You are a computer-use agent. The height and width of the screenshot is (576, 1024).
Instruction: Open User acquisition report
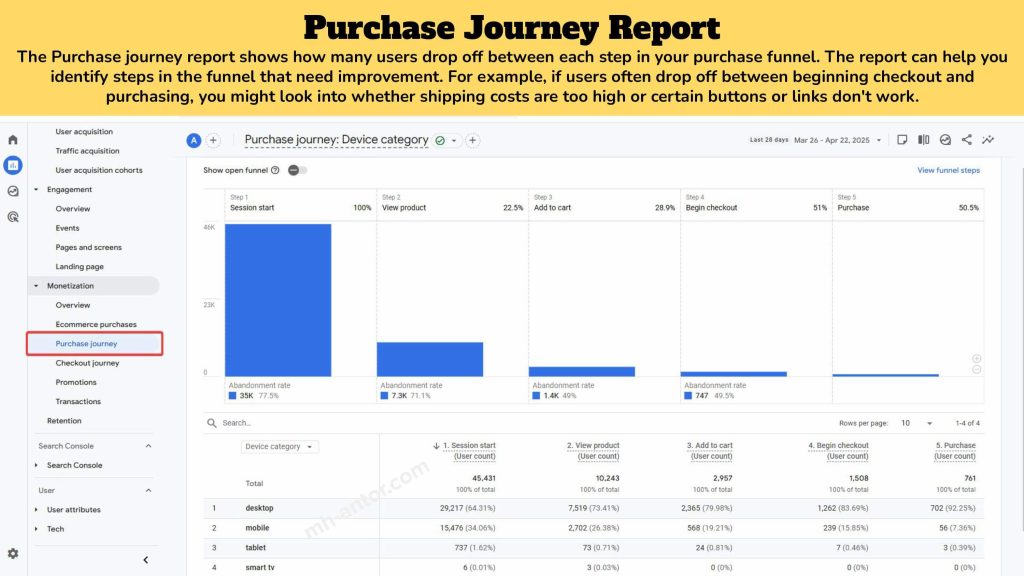[x=84, y=132]
